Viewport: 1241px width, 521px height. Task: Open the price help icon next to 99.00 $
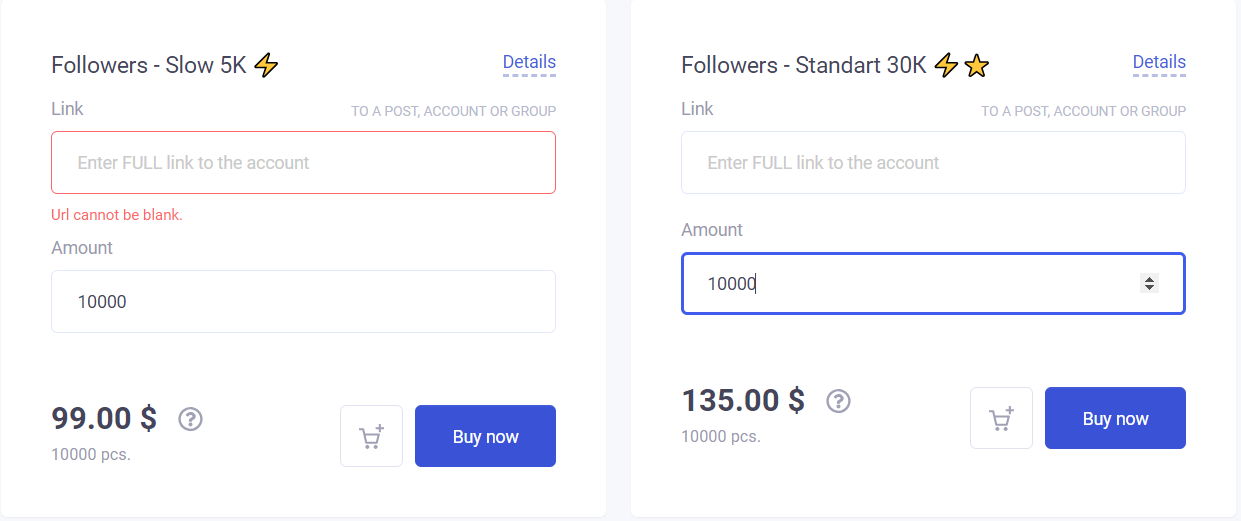point(190,419)
